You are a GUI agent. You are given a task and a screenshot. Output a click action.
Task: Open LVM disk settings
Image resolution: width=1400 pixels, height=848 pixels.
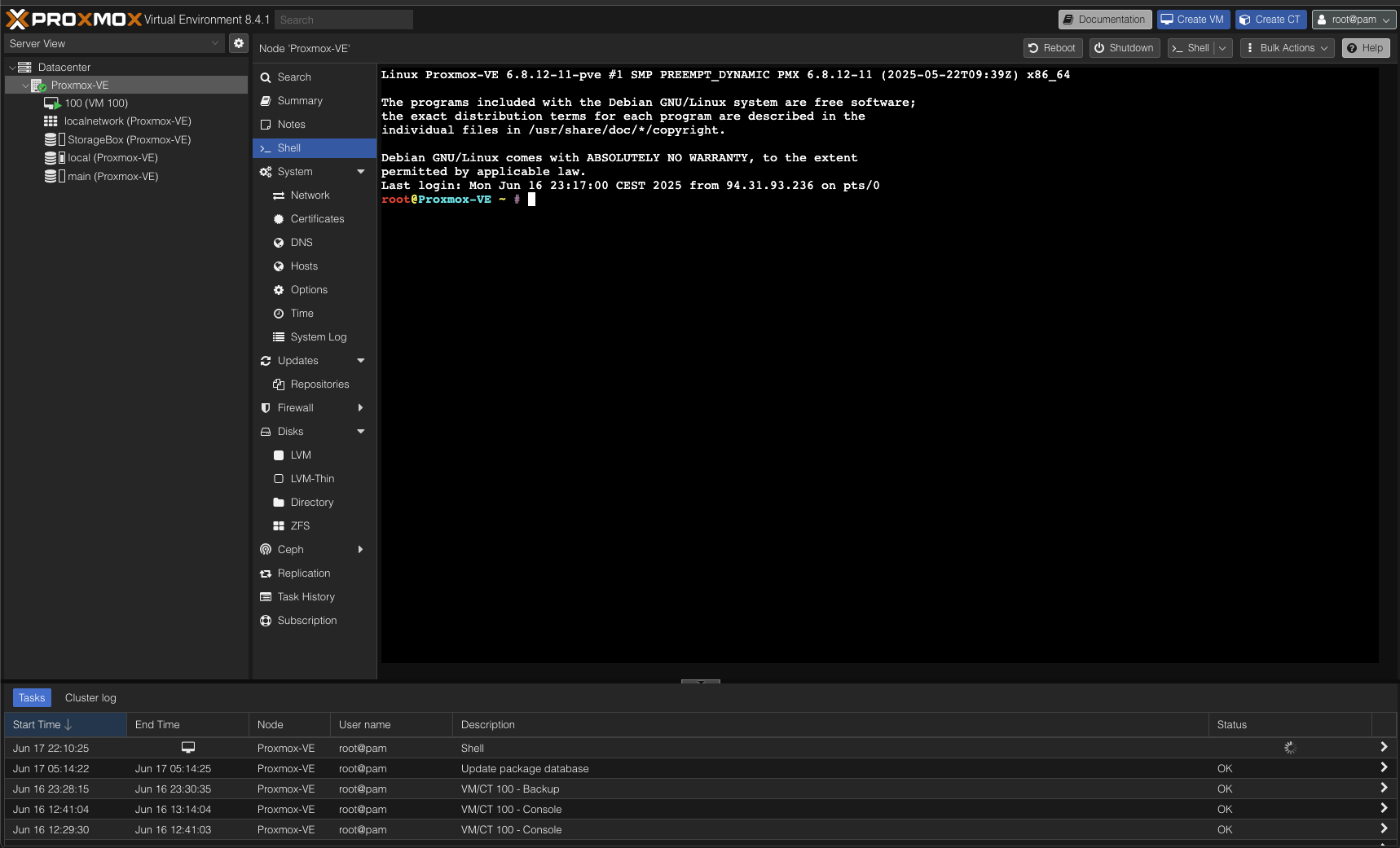click(x=315, y=455)
